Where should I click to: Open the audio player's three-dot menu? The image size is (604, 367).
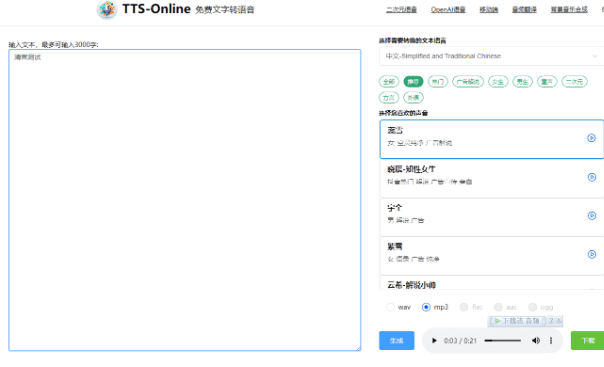click(551, 340)
